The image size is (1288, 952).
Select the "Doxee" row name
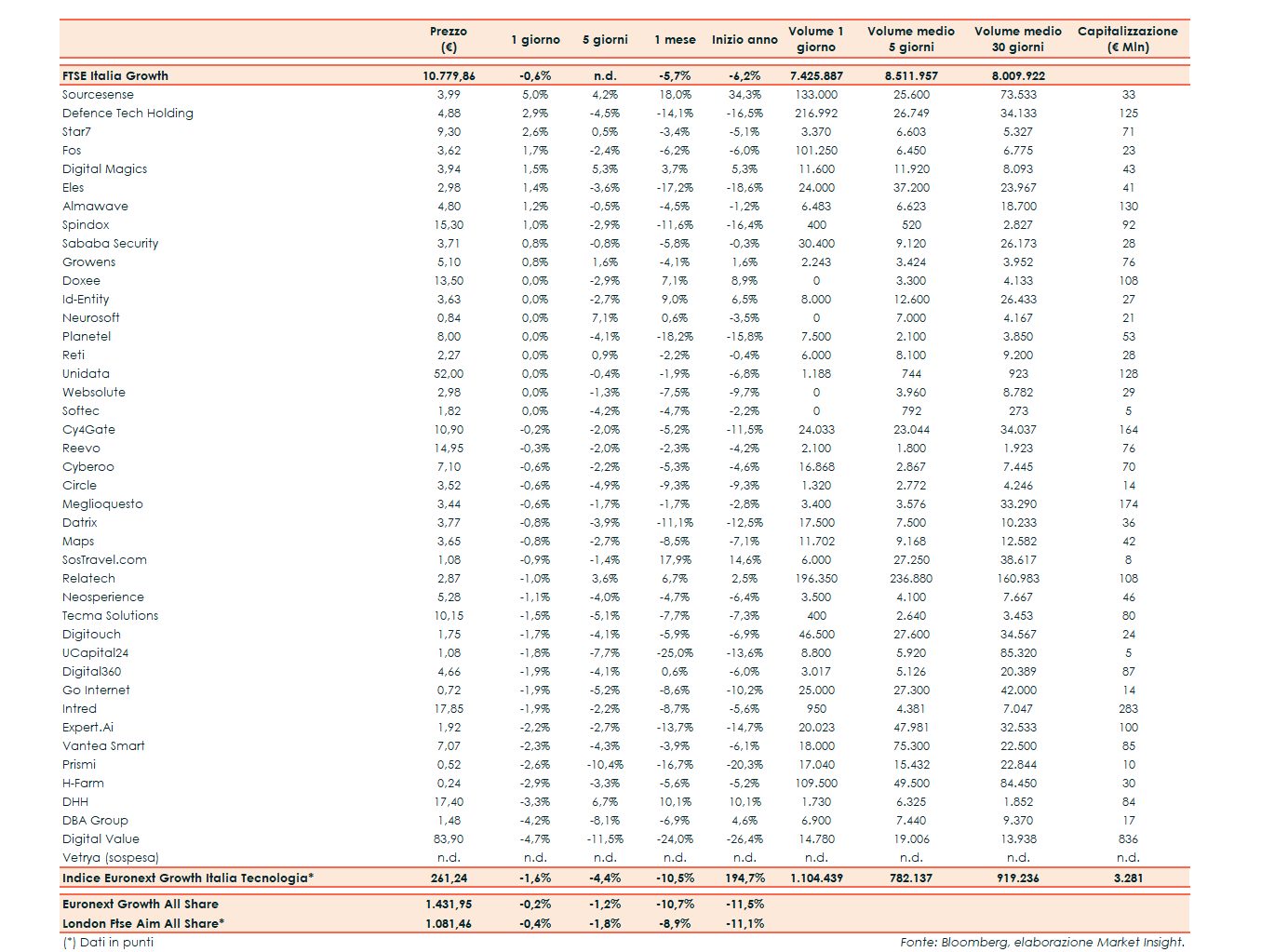[x=81, y=280]
